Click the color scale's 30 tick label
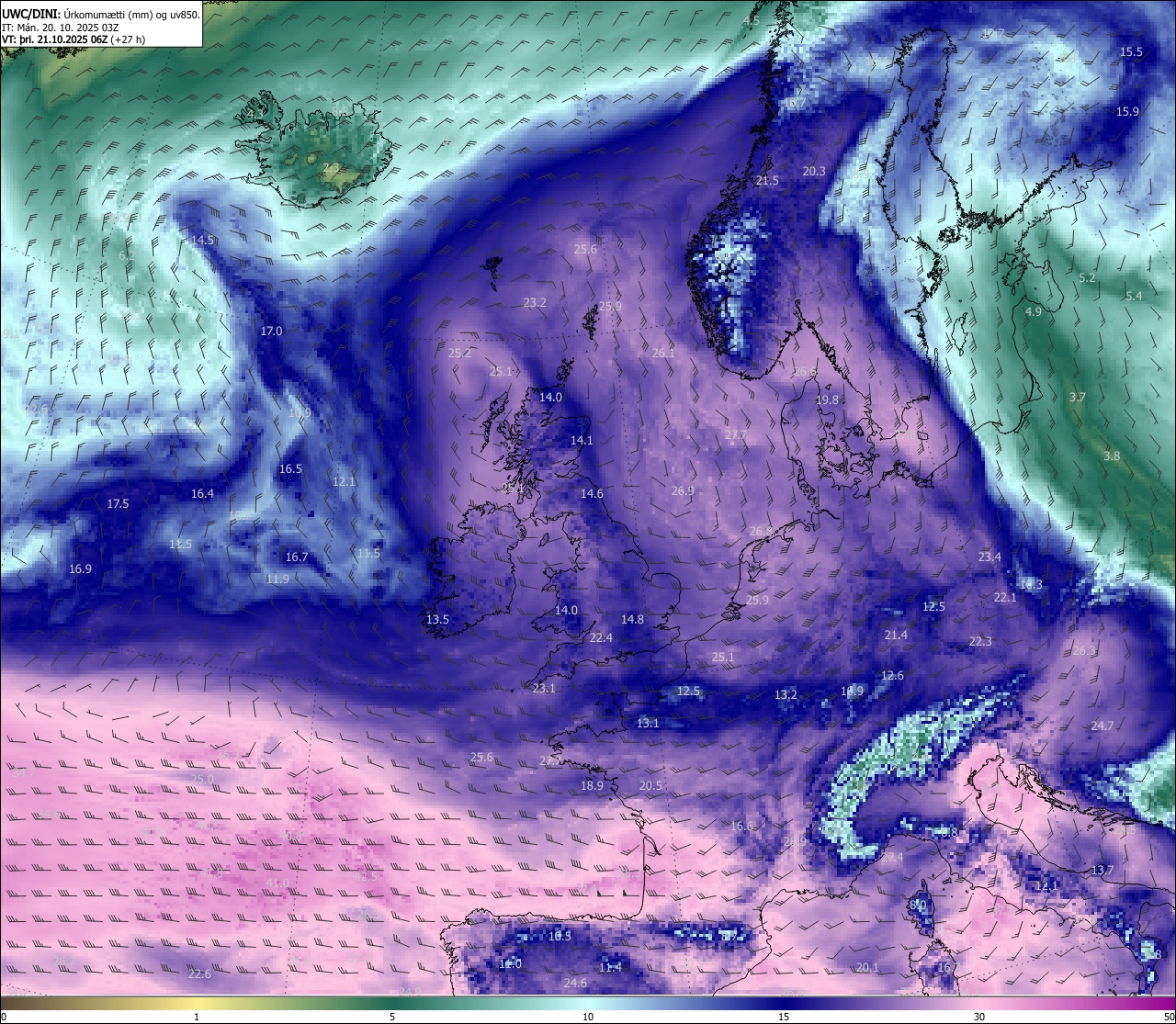 pyautogui.click(x=979, y=1017)
